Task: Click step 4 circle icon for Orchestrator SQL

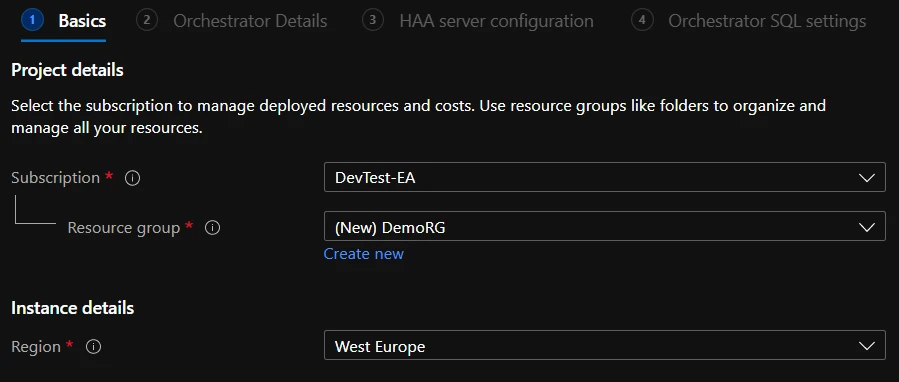Action: click(642, 21)
